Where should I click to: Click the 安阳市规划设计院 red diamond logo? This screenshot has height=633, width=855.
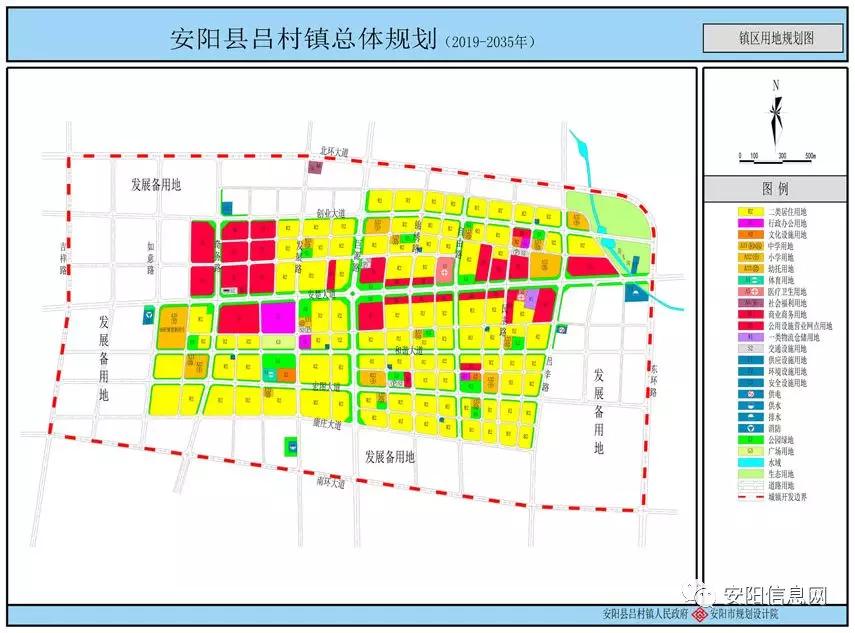click(x=699, y=614)
